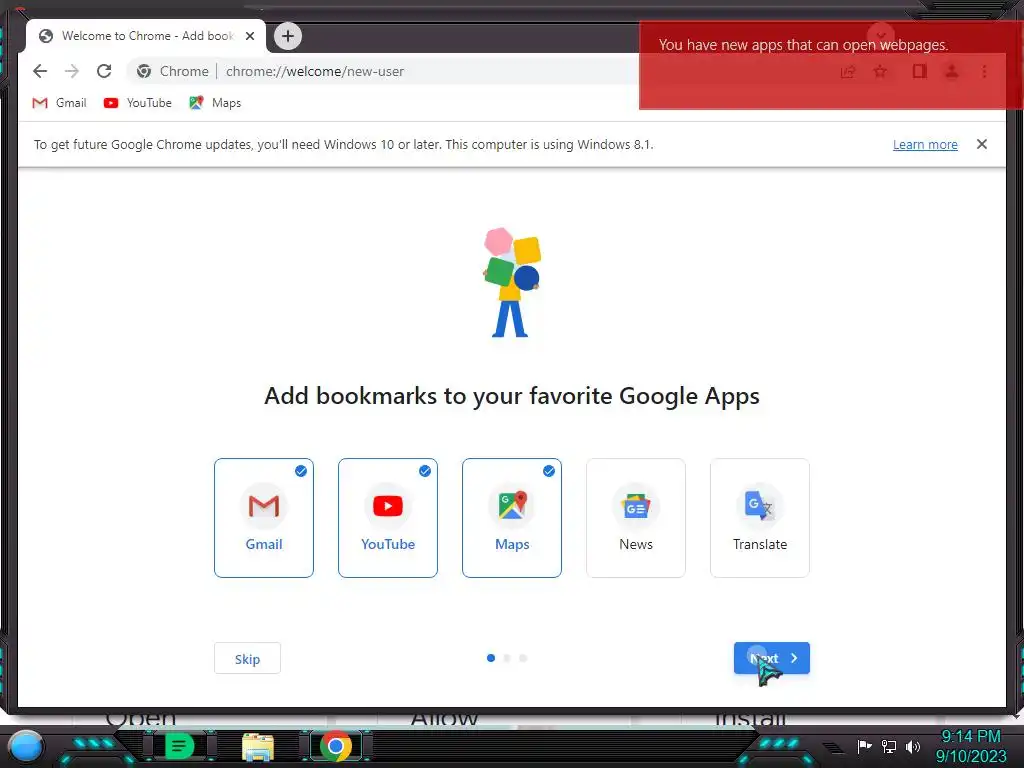The width and height of the screenshot is (1024, 768).
Task: Uncheck the Gmail app card
Action: pos(264,518)
